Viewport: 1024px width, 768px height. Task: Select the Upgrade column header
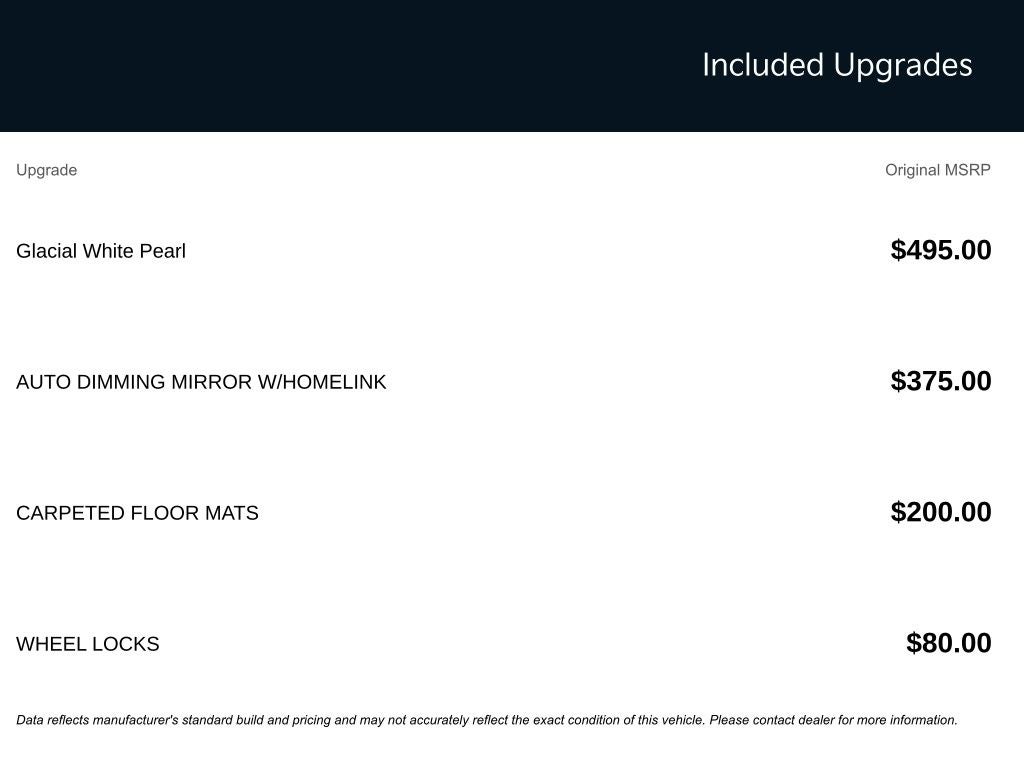click(x=46, y=170)
